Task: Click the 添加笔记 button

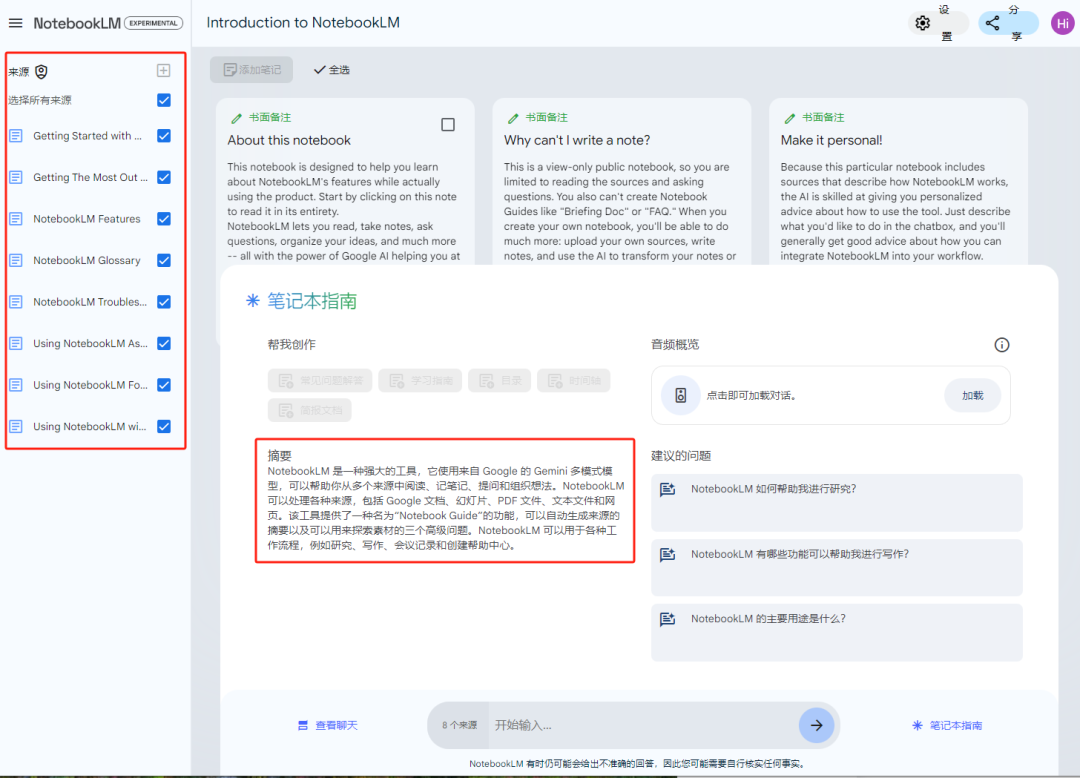Action: click(251, 70)
